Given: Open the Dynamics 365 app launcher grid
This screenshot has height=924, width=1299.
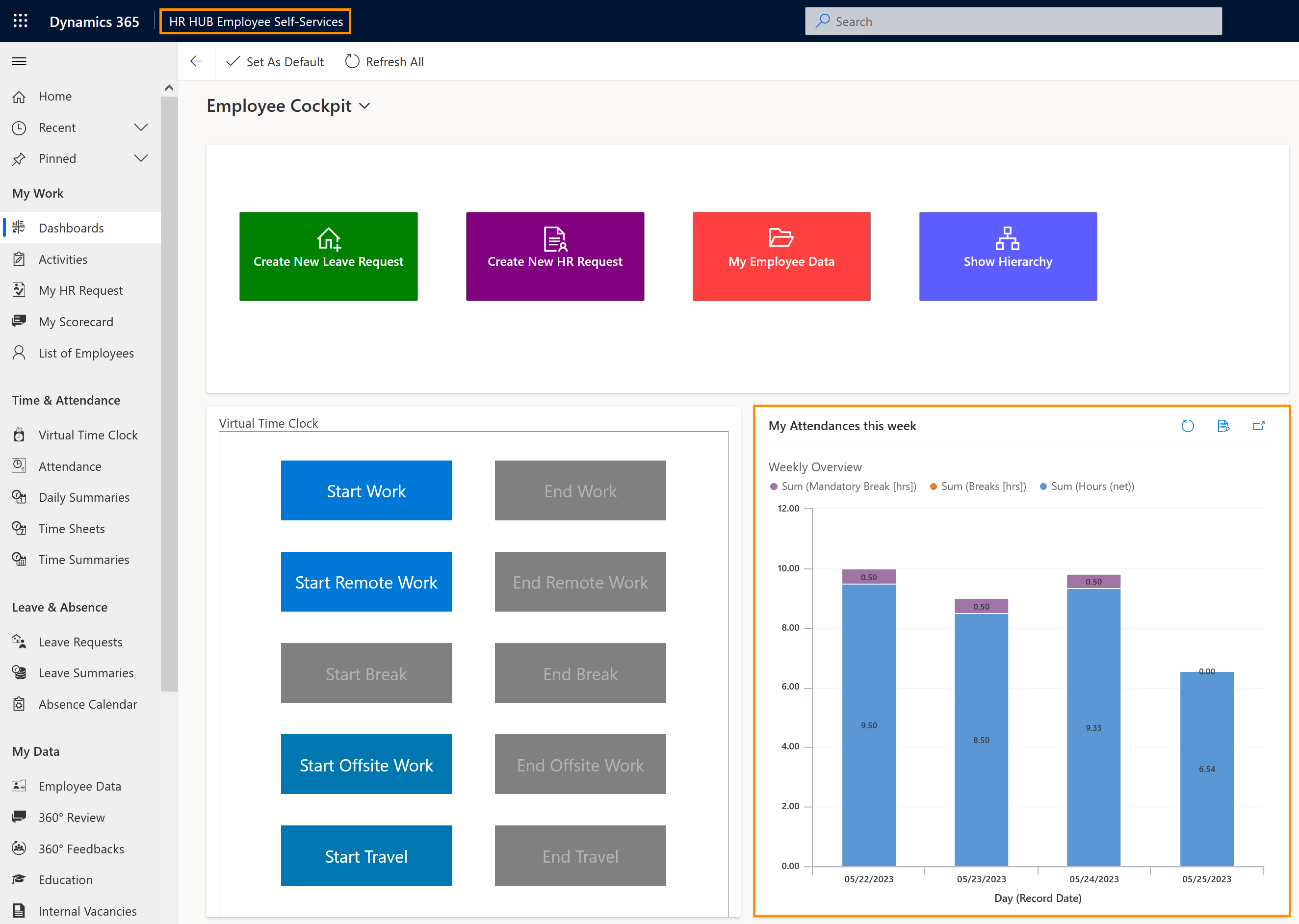Looking at the screenshot, I should [x=21, y=21].
